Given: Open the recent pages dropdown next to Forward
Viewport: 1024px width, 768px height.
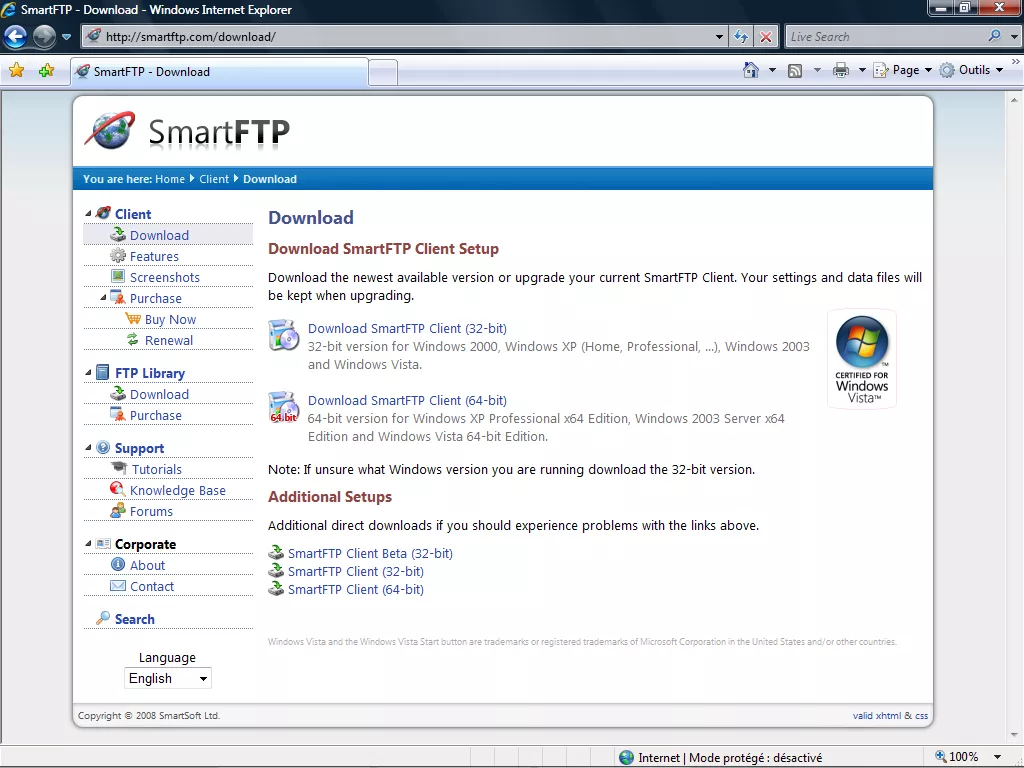Looking at the screenshot, I should (66, 37).
